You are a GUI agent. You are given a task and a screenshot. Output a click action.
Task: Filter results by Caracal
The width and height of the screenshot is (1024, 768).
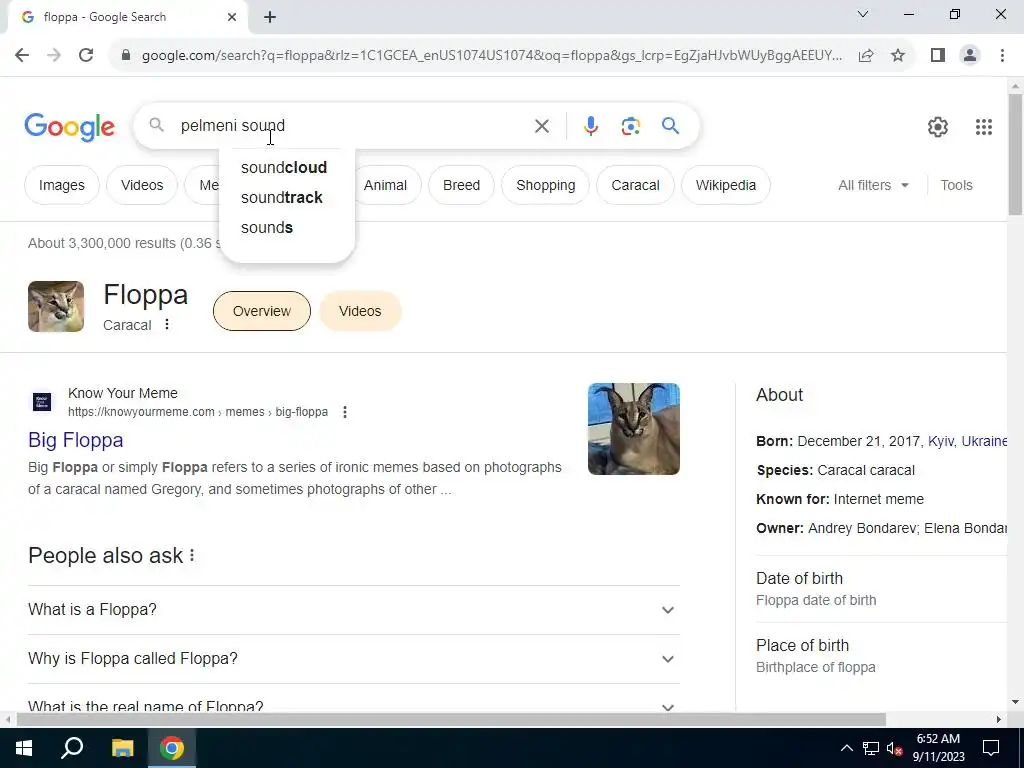click(x=635, y=185)
